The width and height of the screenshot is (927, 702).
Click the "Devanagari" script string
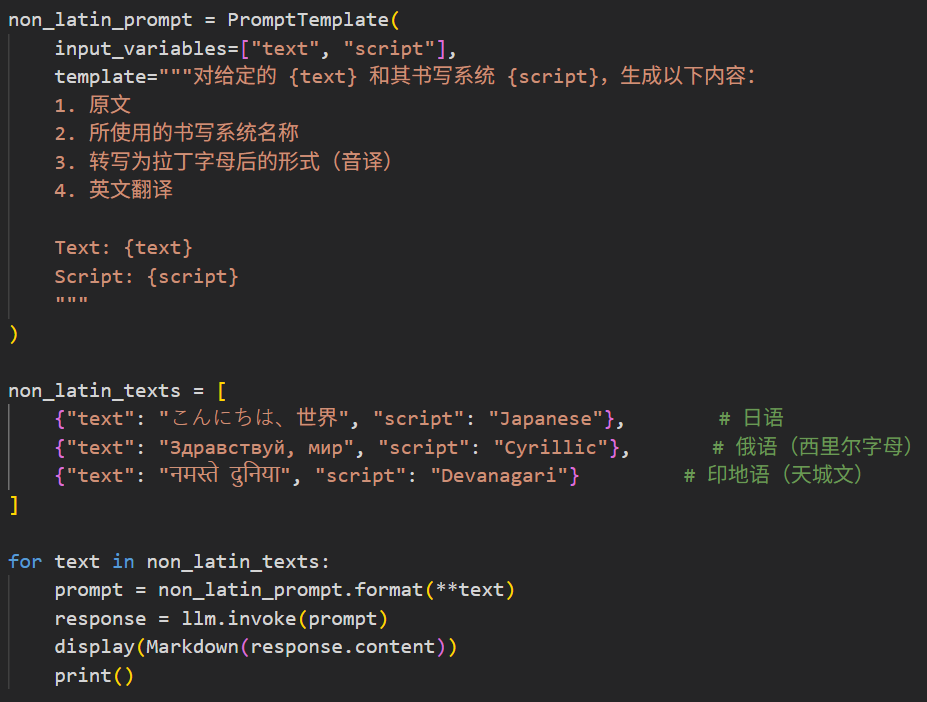click(x=499, y=475)
